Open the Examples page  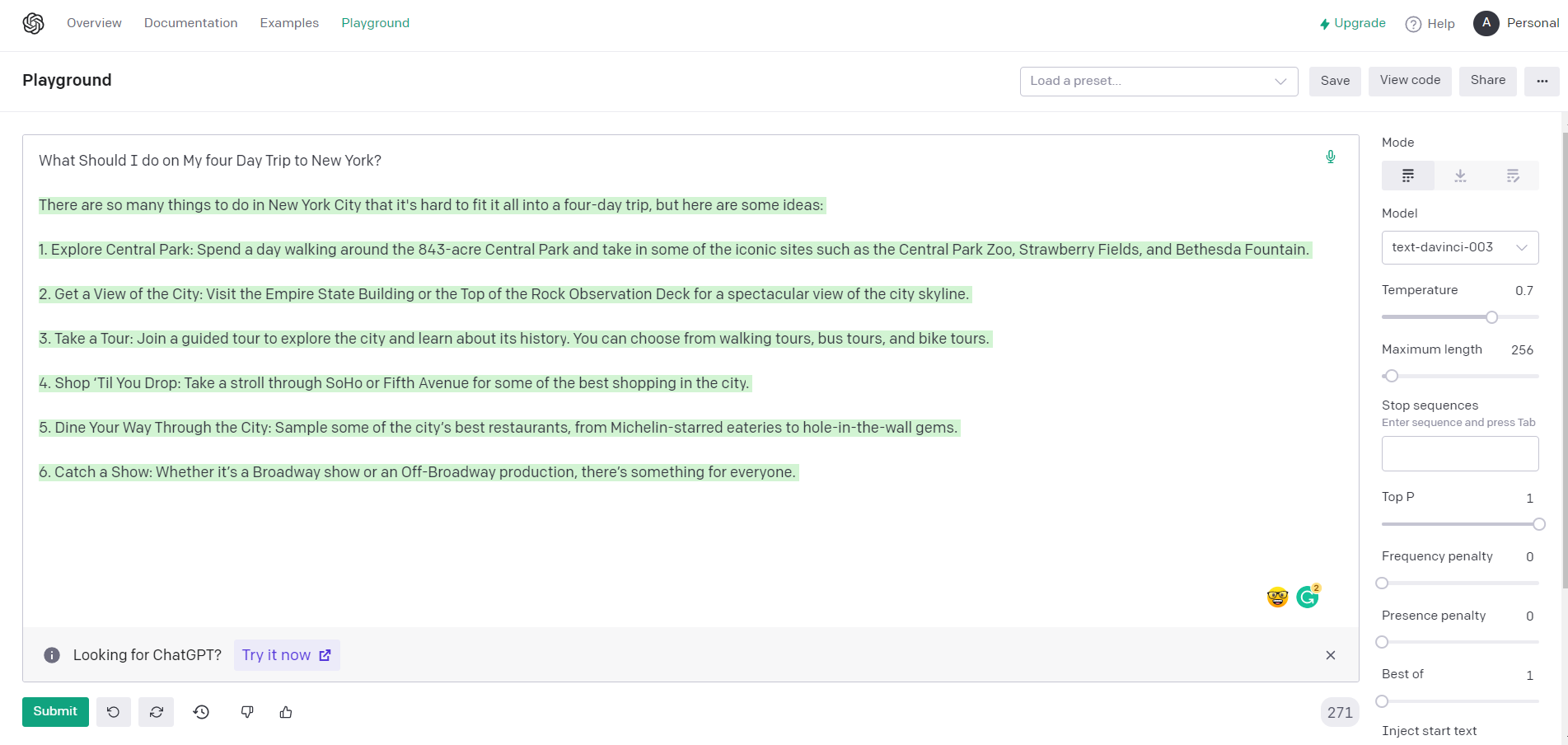[289, 23]
